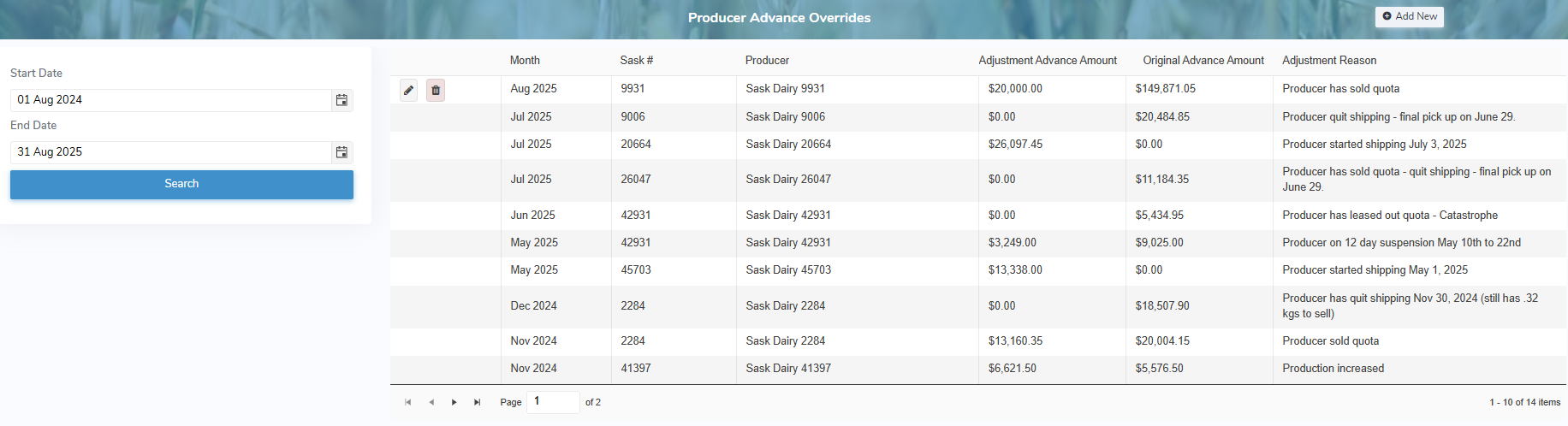Image resolution: width=1568 pixels, height=426 pixels.
Task: Go to the previous page arrow
Action: 431,402
